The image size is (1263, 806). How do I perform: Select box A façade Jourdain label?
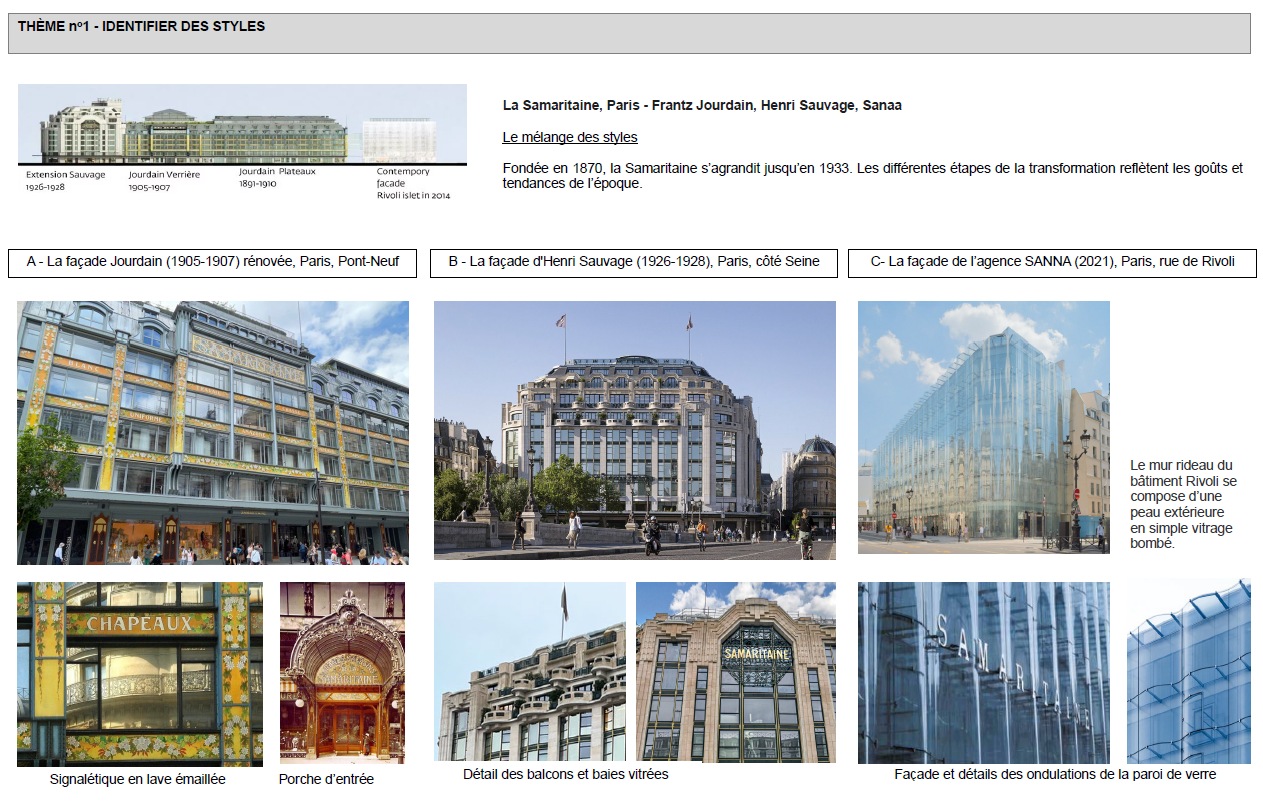click(212, 262)
